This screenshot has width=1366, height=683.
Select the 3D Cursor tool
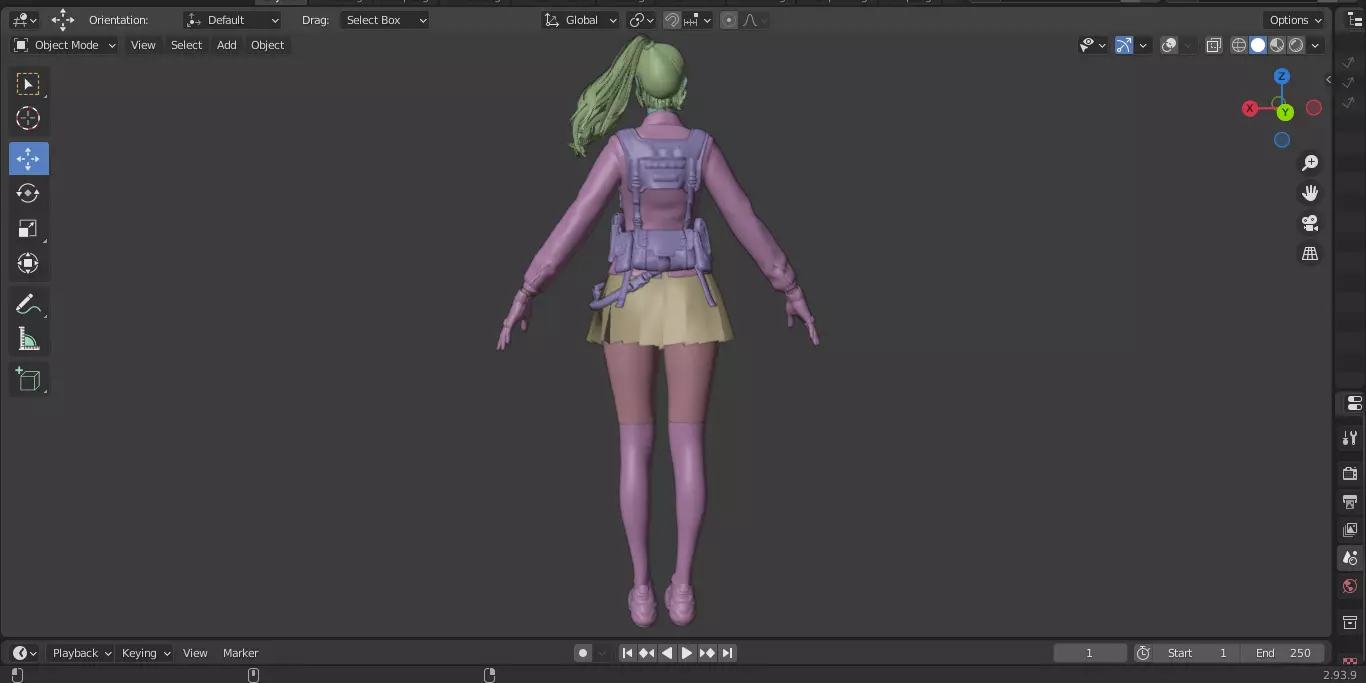[28, 119]
